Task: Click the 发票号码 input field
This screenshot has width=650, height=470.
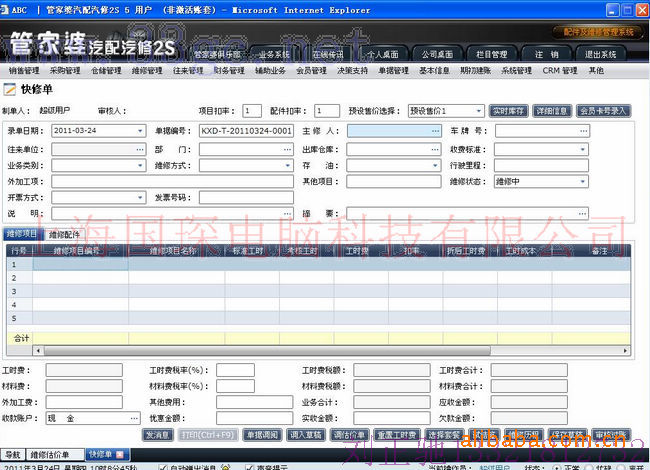Action: (245, 198)
